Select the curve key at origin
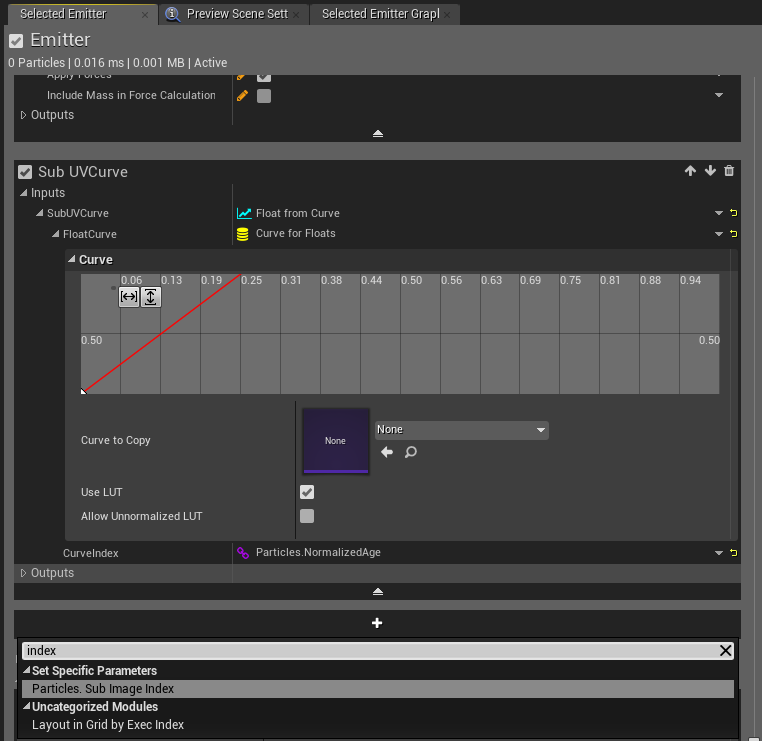 pos(83,391)
